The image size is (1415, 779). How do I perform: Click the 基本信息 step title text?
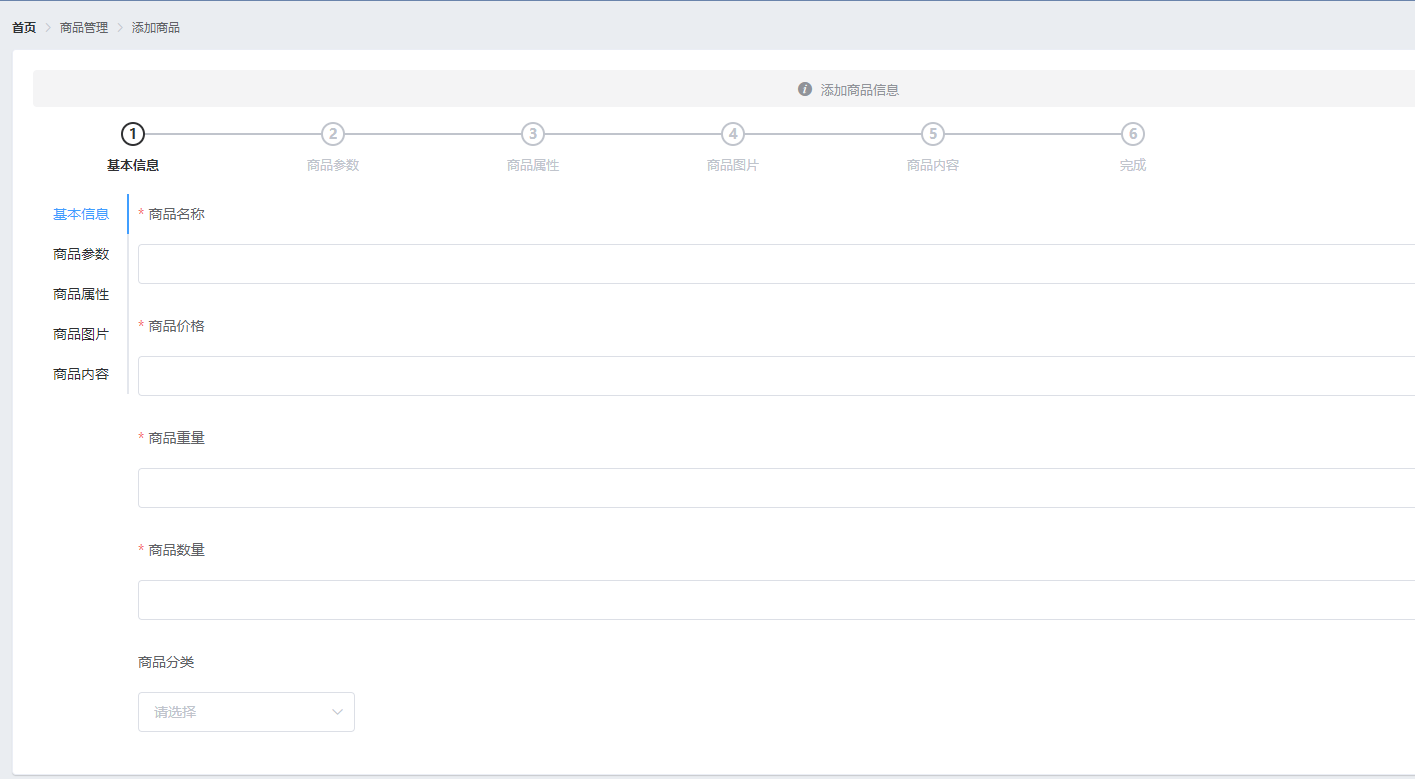133,165
